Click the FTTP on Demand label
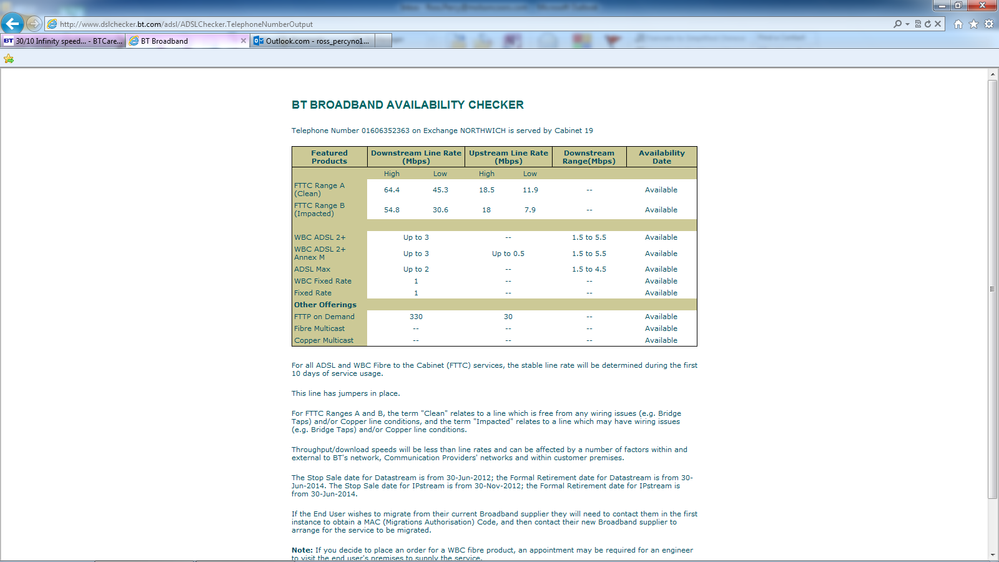The height and width of the screenshot is (562, 999). click(x=324, y=317)
